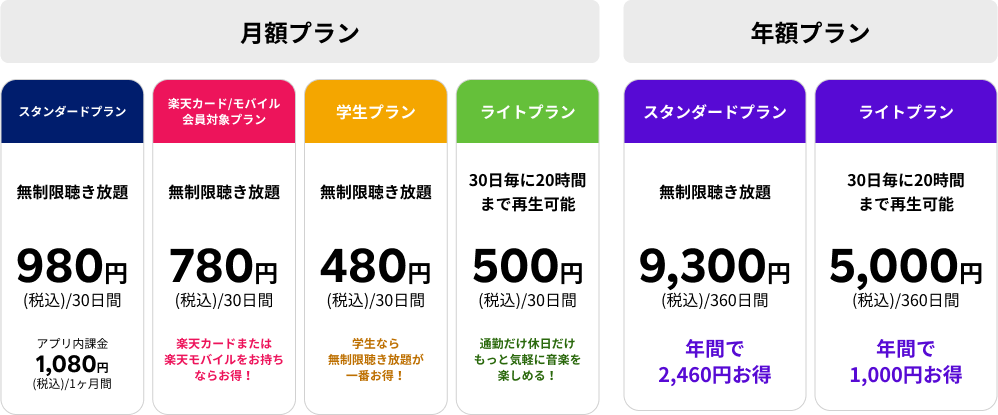The height and width of the screenshot is (415, 998).
Task: Click the purple annual ライトプラン header
Action: (906, 111)
